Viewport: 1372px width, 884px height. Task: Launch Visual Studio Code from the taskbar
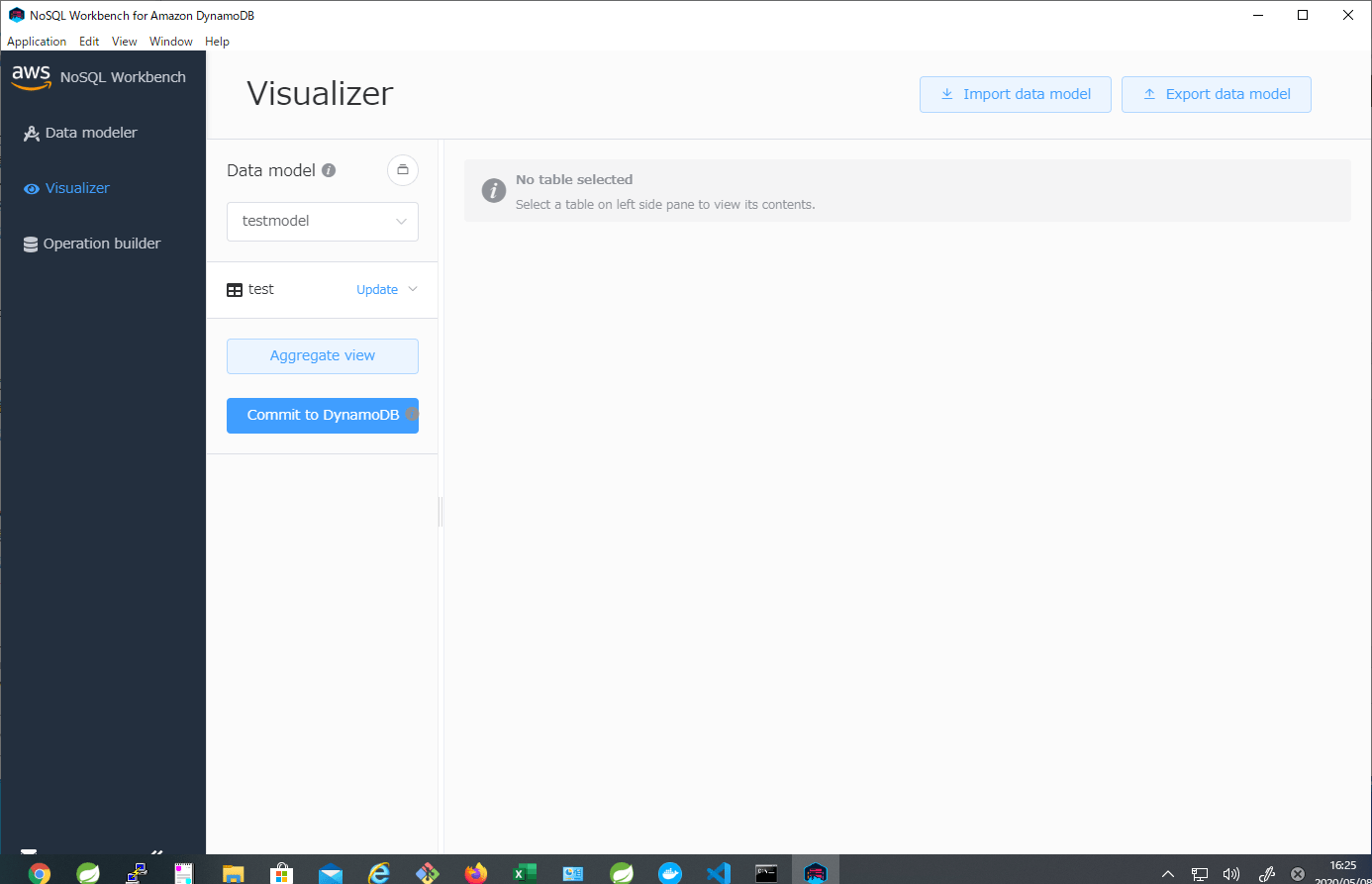pos(718,872)
